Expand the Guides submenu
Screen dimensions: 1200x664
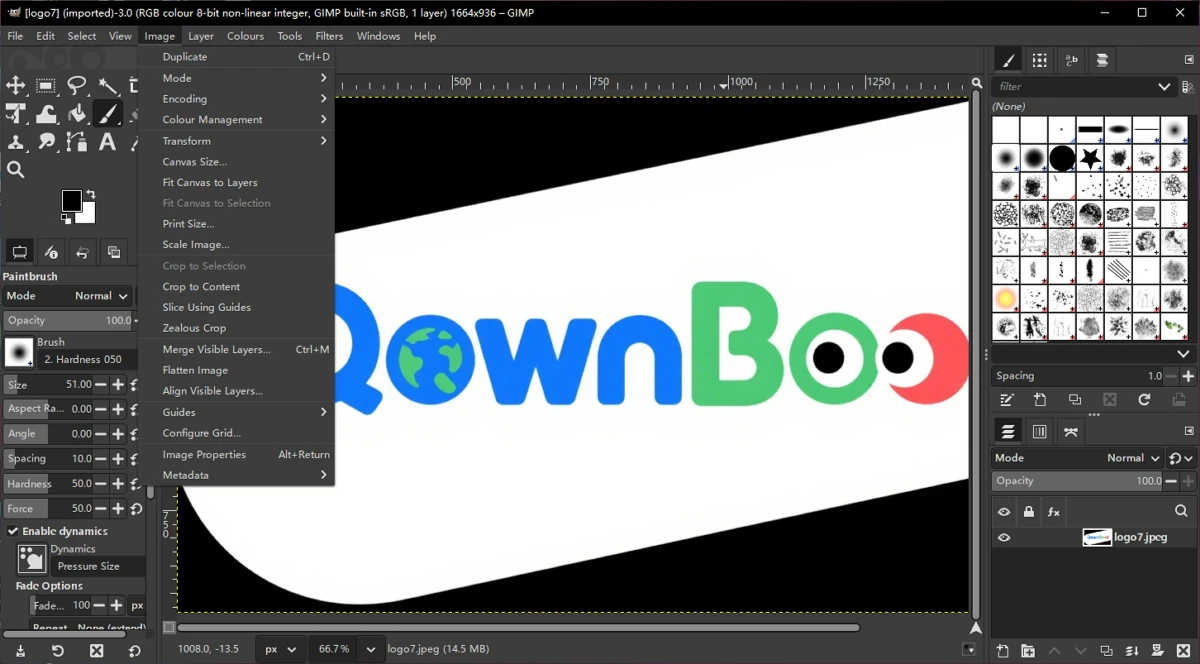coord(237,412)
